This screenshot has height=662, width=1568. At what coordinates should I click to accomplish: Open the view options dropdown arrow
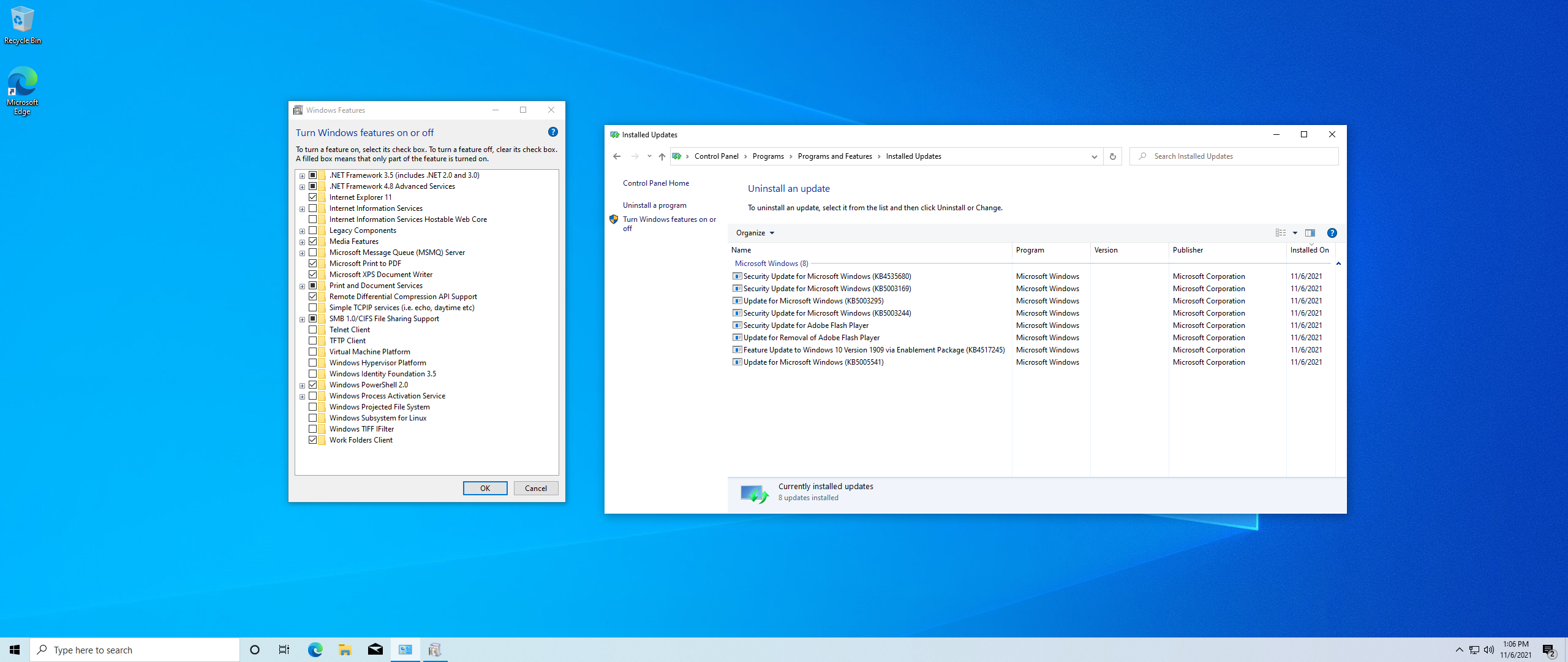[x=1295, y=233]
